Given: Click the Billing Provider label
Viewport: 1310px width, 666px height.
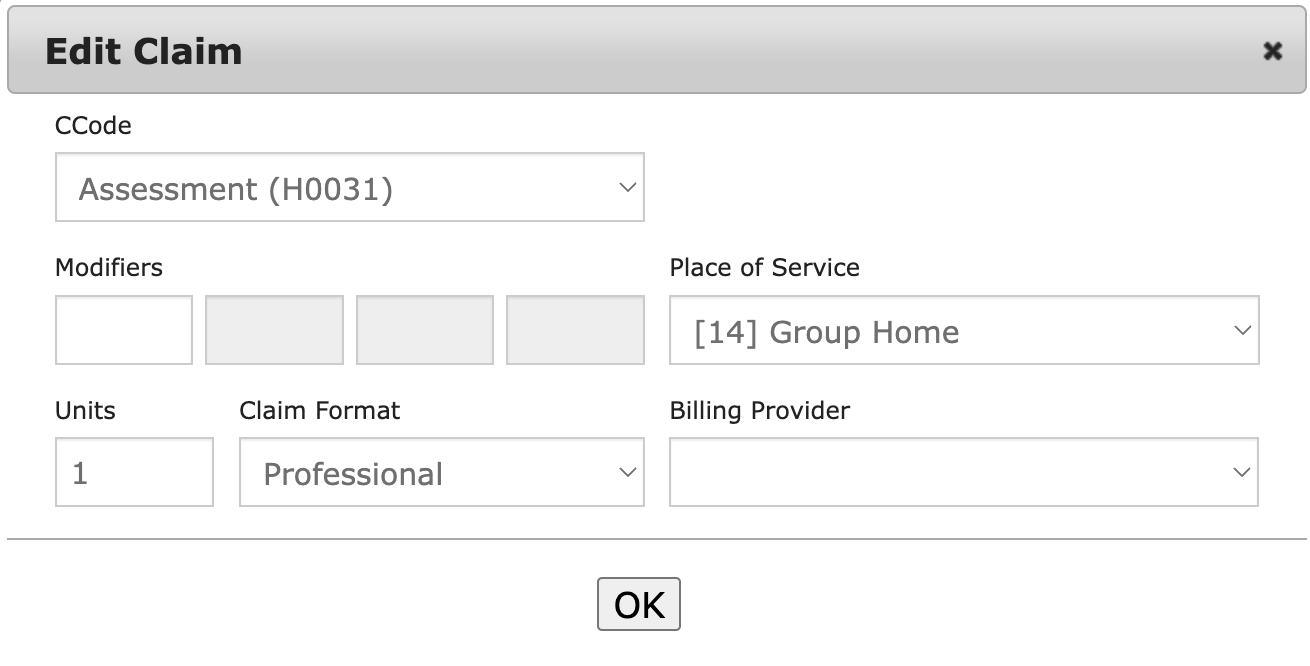Looking at the screenshot, I should (x=759, y=411).
